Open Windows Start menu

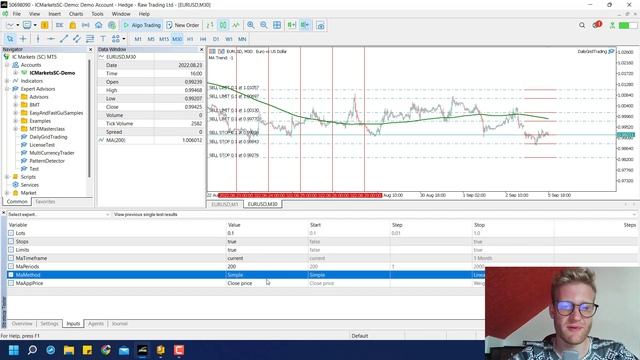14,350
